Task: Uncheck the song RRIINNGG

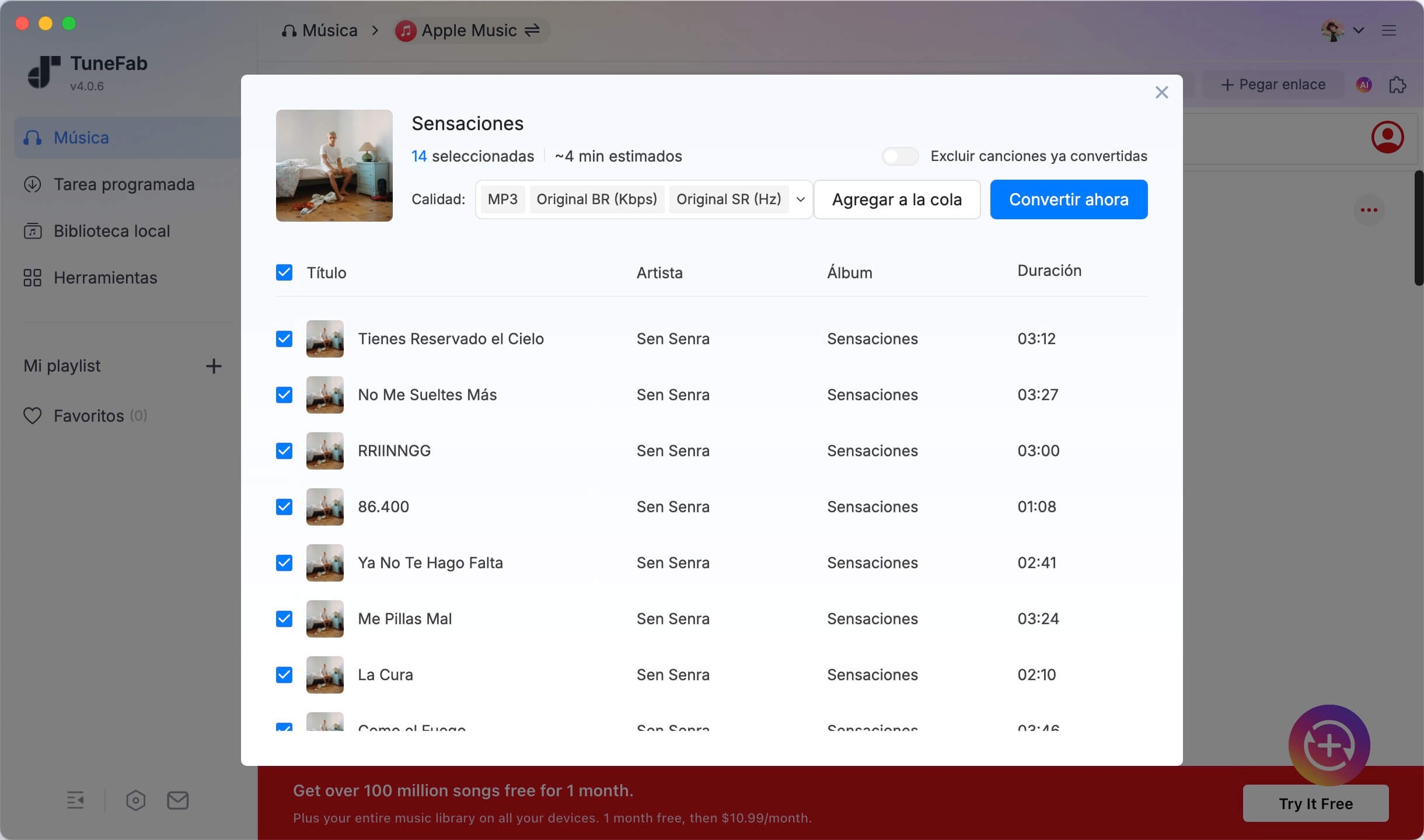Action: pyautogui.click(x=284, y=450)
